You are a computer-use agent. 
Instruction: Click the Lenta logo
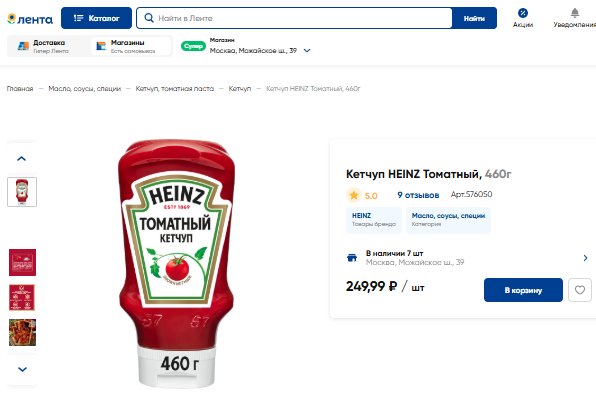tap(30, 19)
